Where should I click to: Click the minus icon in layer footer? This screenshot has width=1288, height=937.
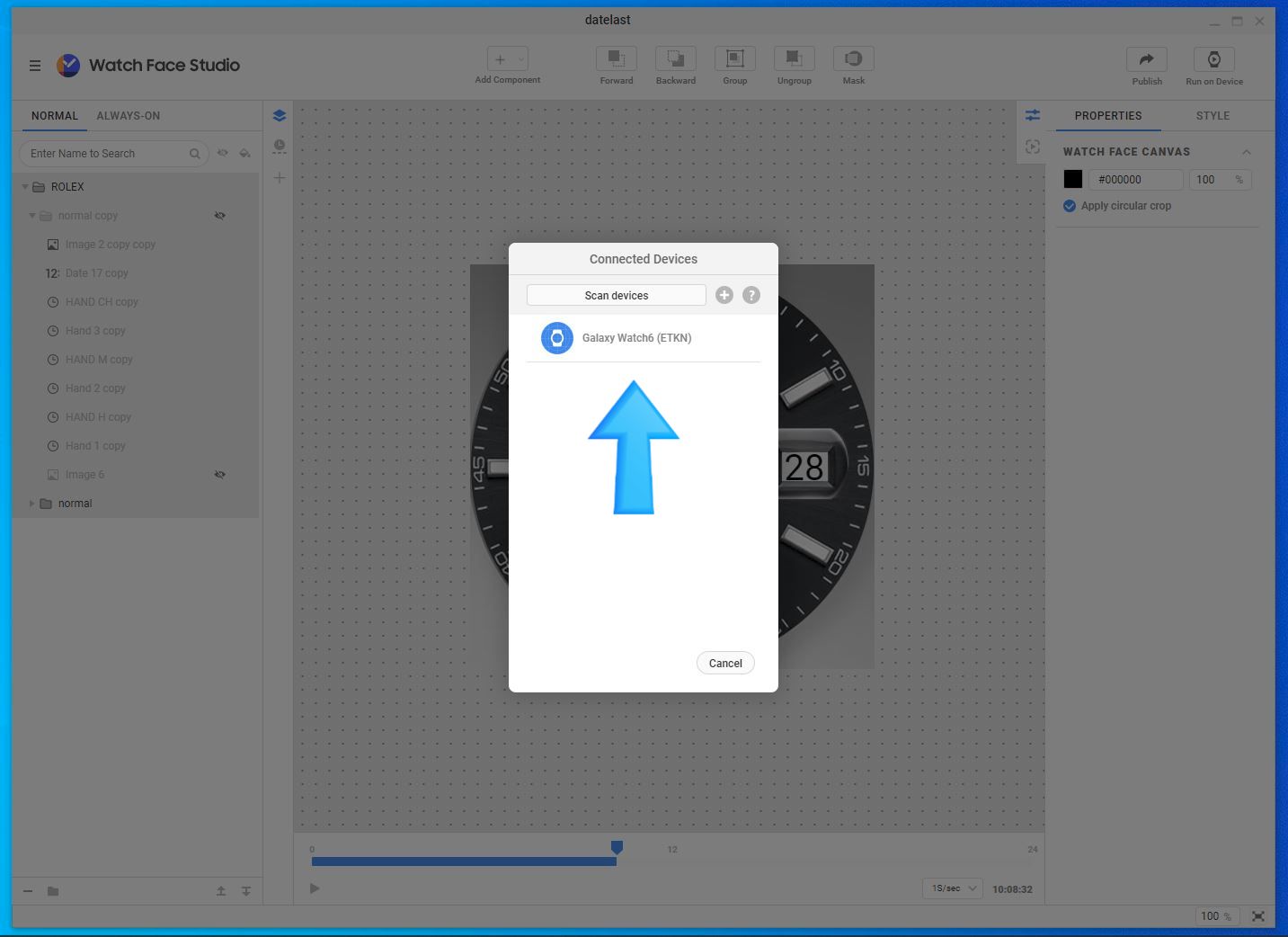[x=28, y=891]
